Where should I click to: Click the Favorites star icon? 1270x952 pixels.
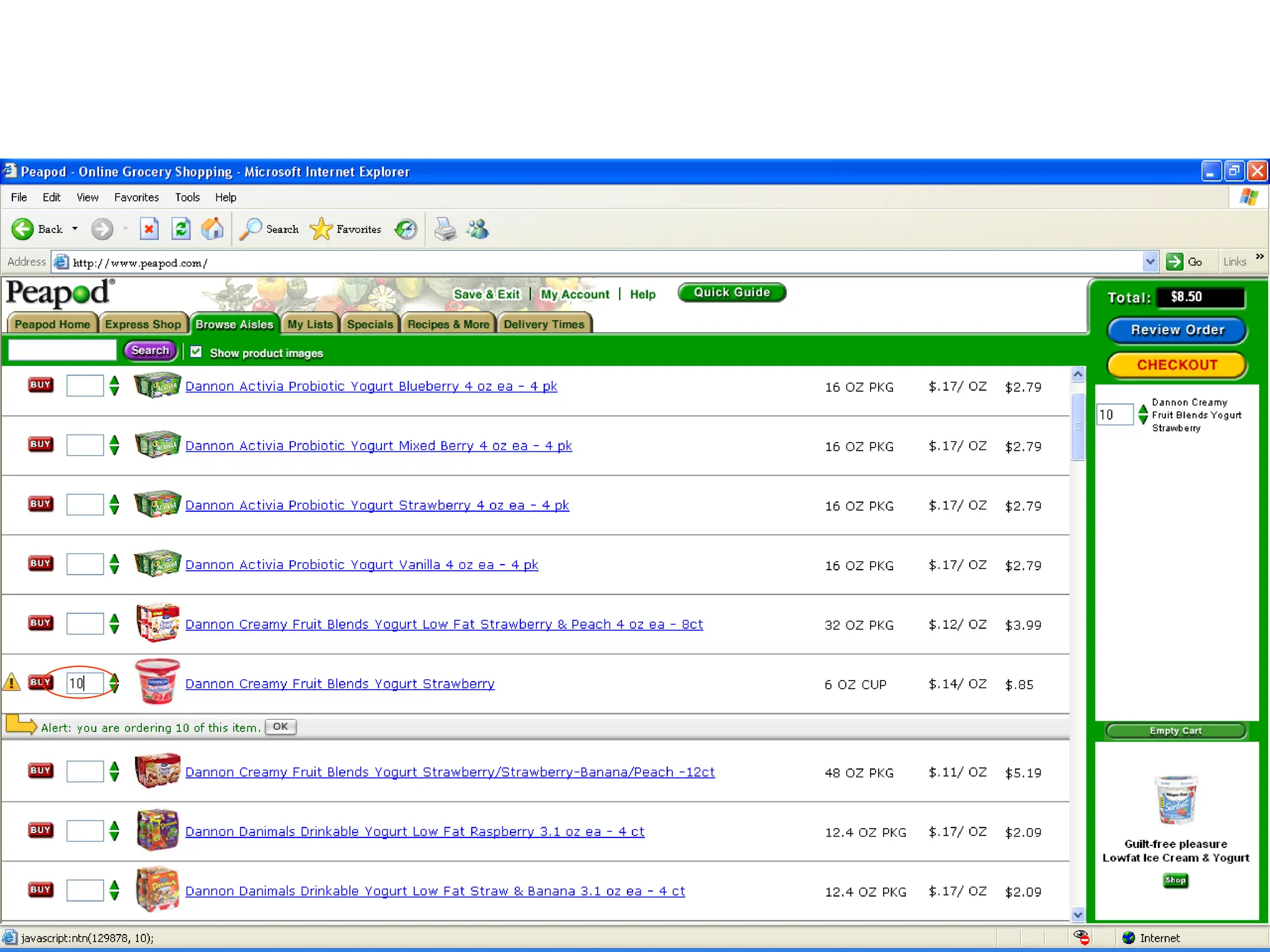pos(321,229)
